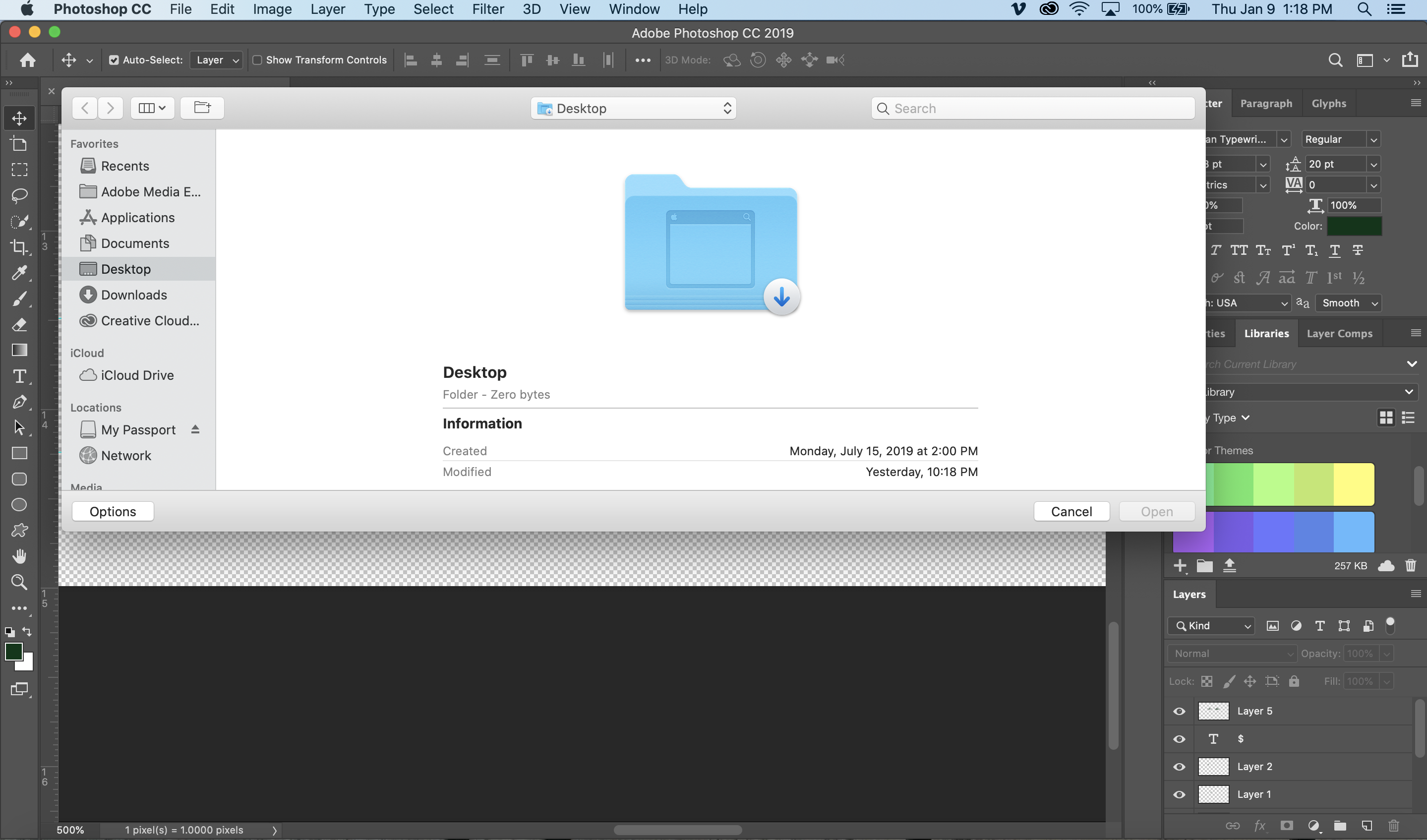The height and width of the screenshot is (840, 1427).
Task: Expand the anti-aliasing Smooth dropdown
Action: (1348, 303)
